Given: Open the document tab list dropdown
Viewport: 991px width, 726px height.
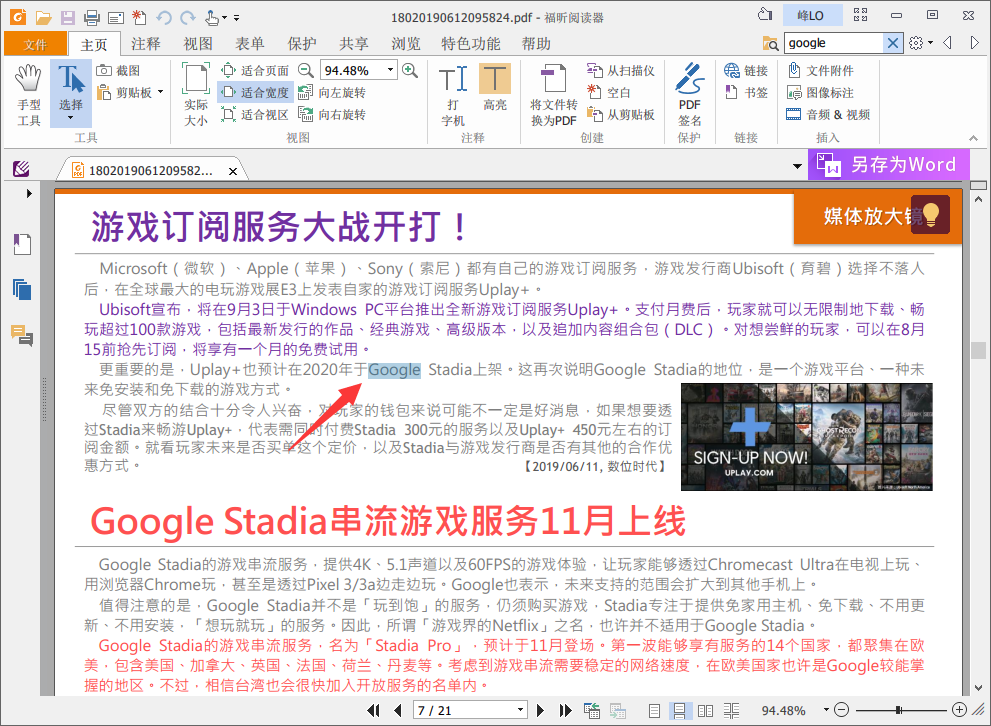Looking at the screenshot, I should click(x=798, y=167).
